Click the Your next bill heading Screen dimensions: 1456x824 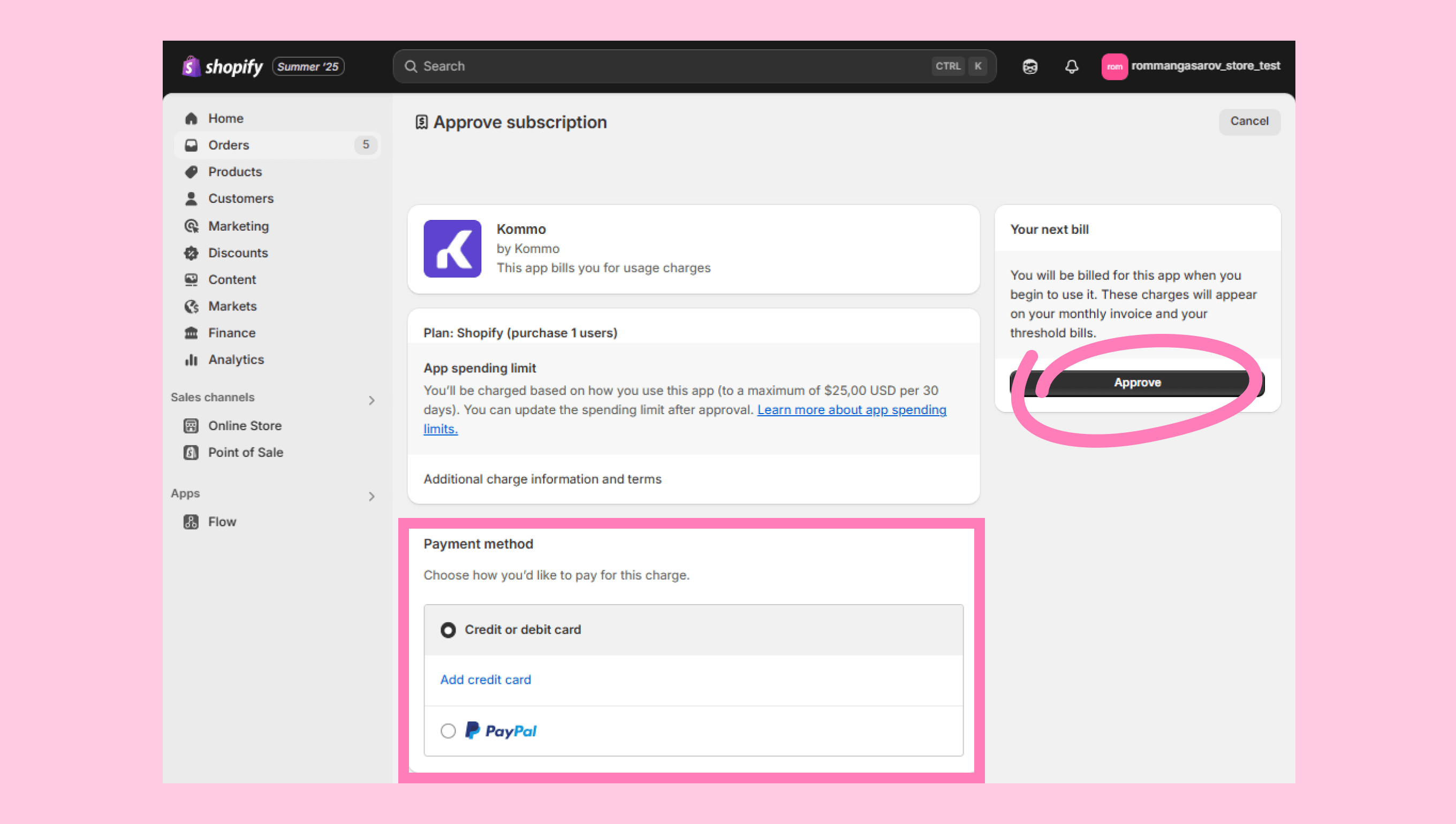point(1050,229)
